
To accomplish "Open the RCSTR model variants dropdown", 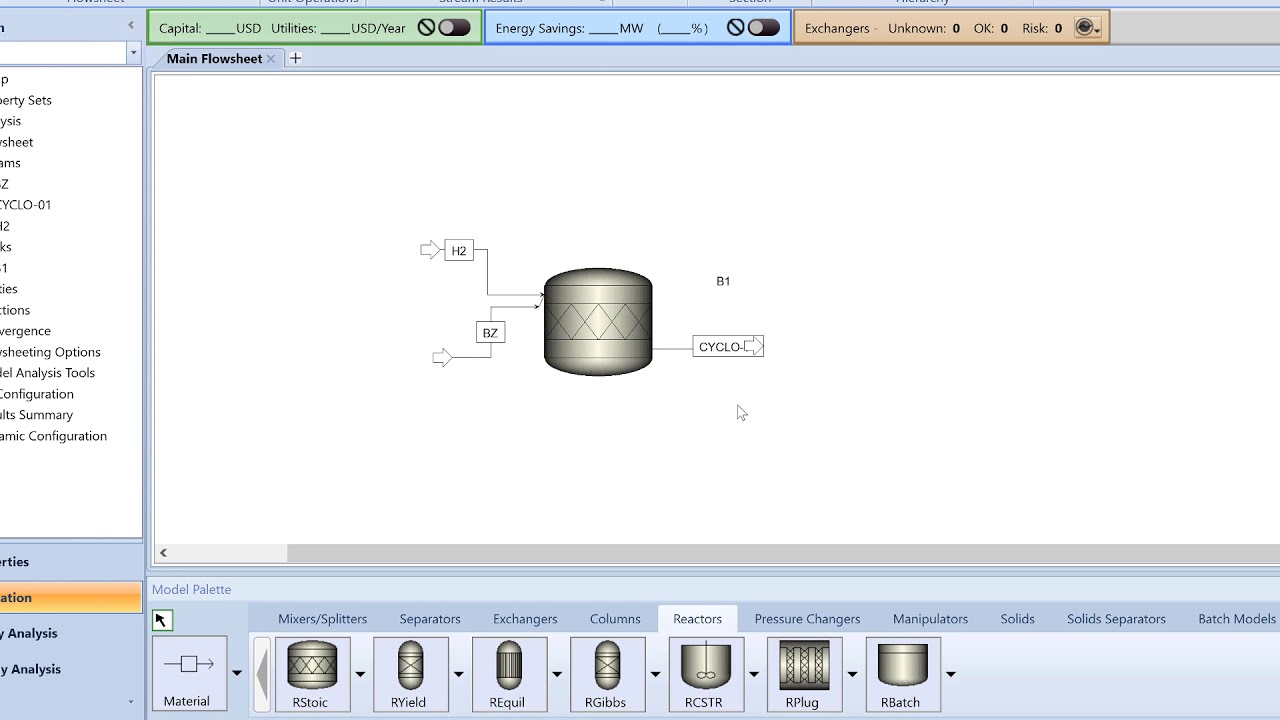I will (x=754, y=673).
